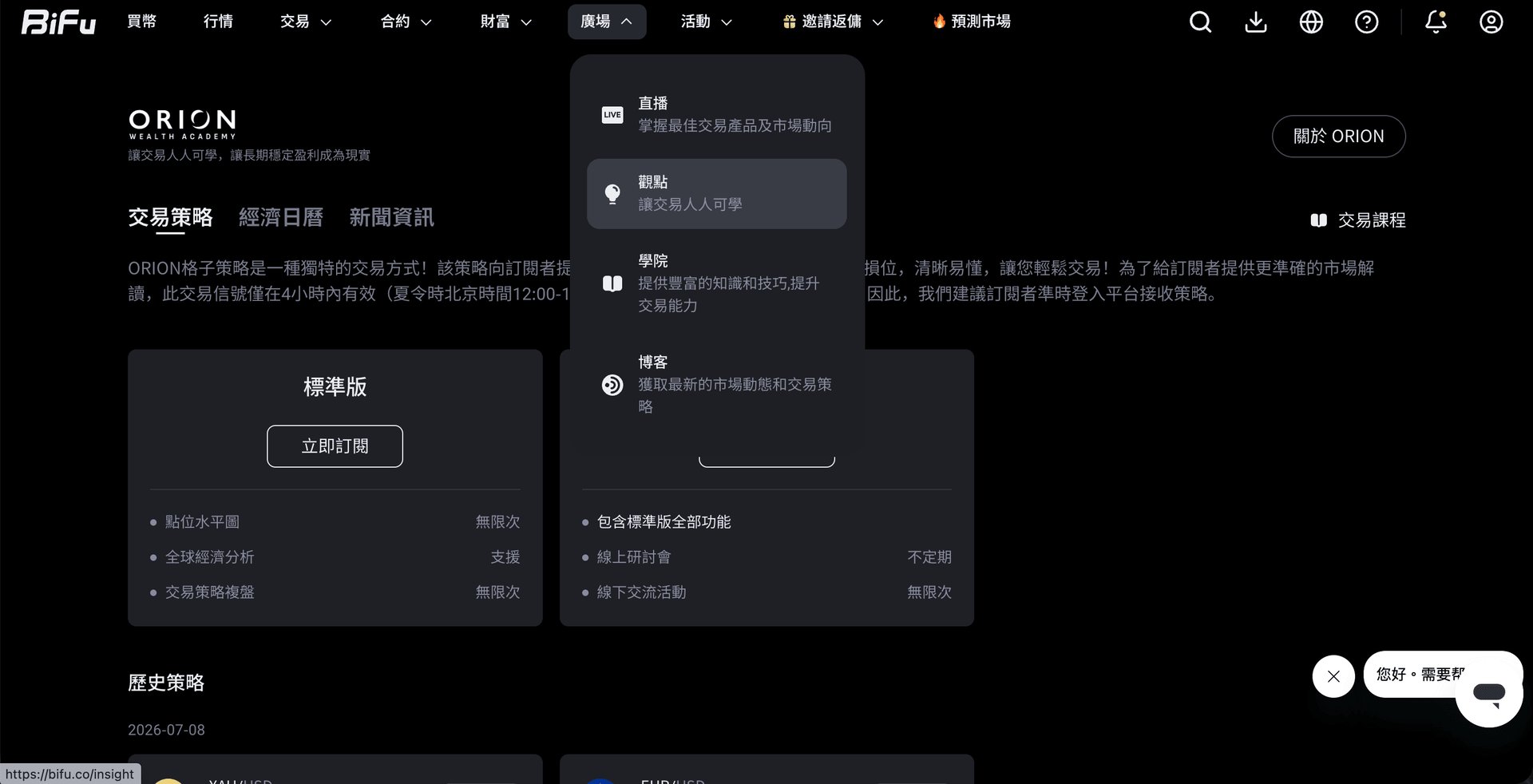1533x784 pixels.
Task: Close the 您好 chat greeting popup
Action: click(1333, 676)
